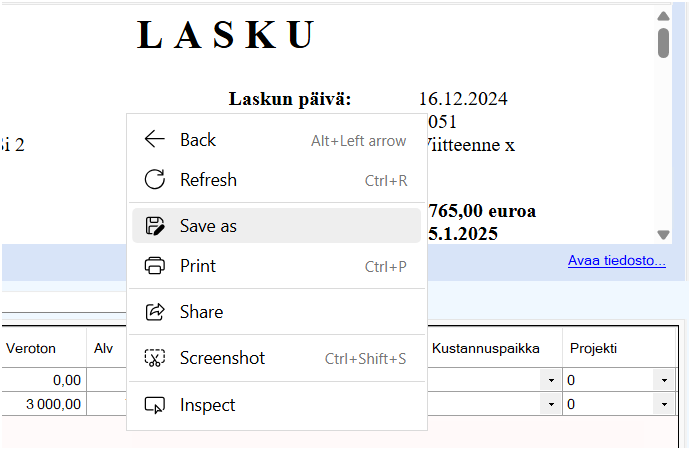Click the scroll down arrow on invoice preview
The height and width of the screenshot is (450, 691).
tap(663, 234)
